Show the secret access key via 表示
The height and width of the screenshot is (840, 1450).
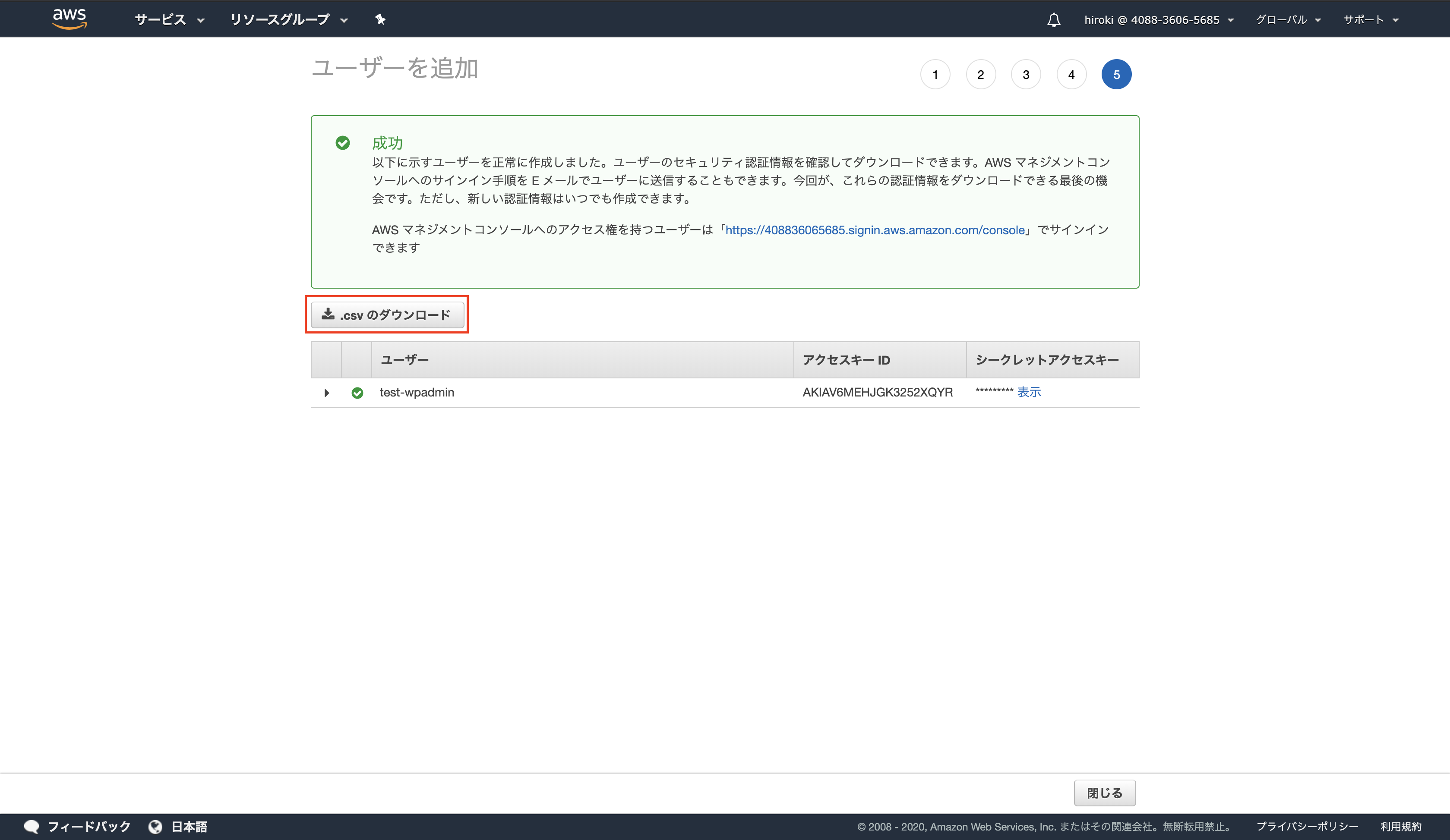[x=1029, y=392]
